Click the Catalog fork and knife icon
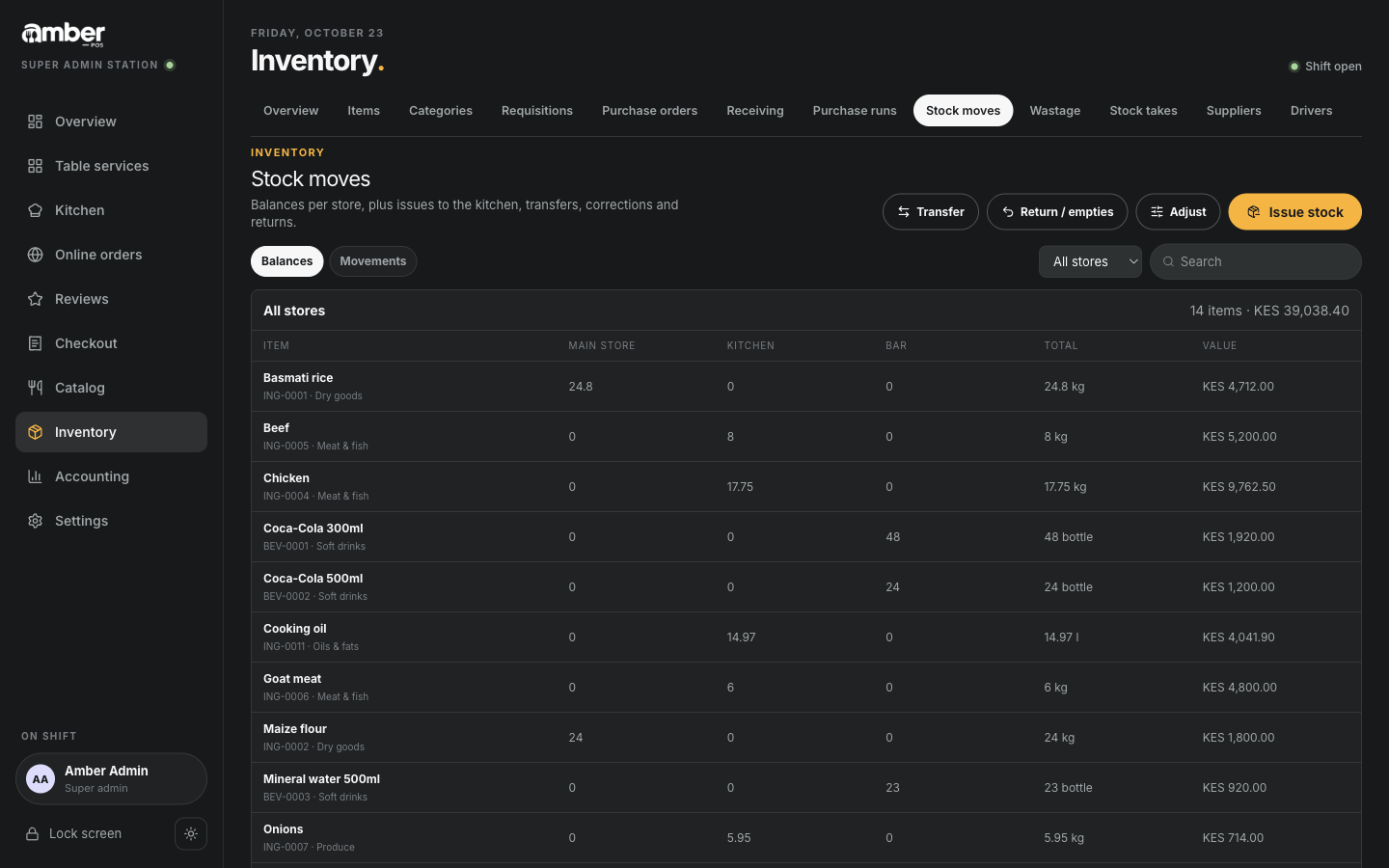 point(35,388)
